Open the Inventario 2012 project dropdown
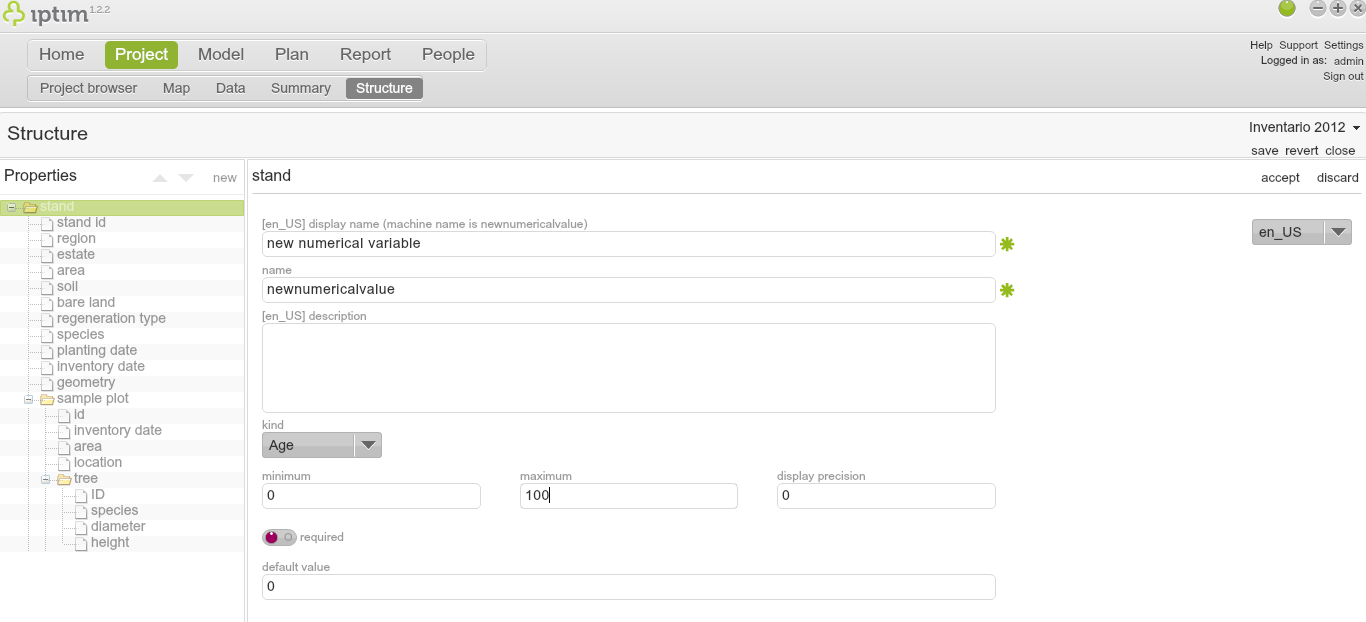This screenshot has height=622, width=1366. click(x=1304, y=127)
